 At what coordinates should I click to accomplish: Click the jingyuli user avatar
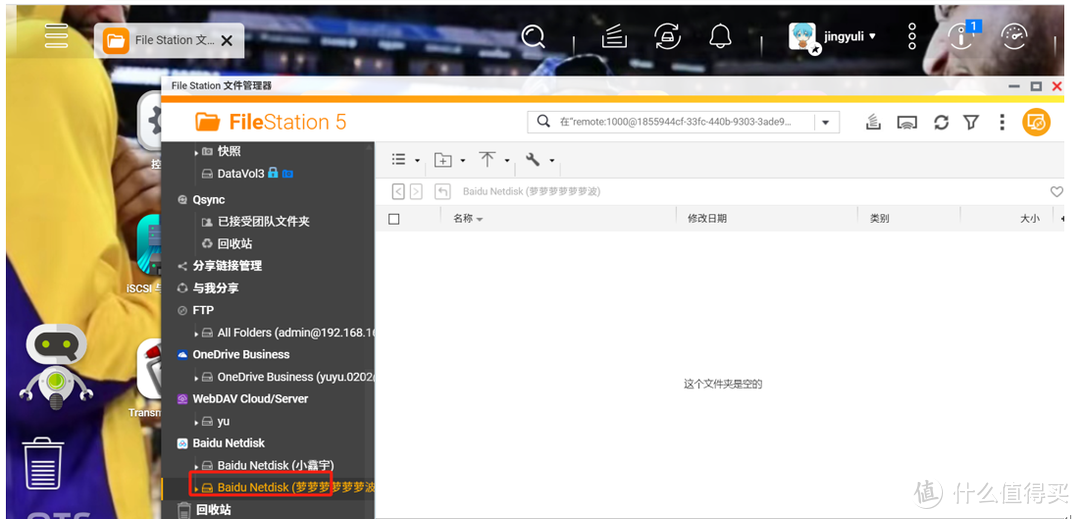click(x=803, y=37)
